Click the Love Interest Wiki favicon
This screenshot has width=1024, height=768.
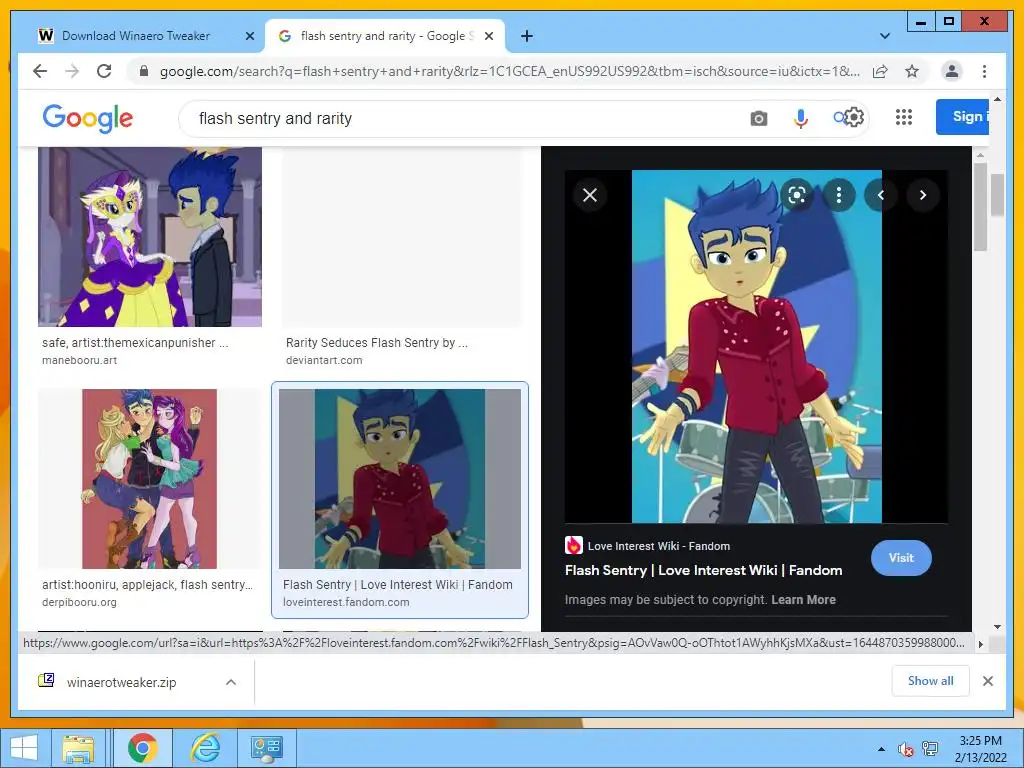(573, 545)
